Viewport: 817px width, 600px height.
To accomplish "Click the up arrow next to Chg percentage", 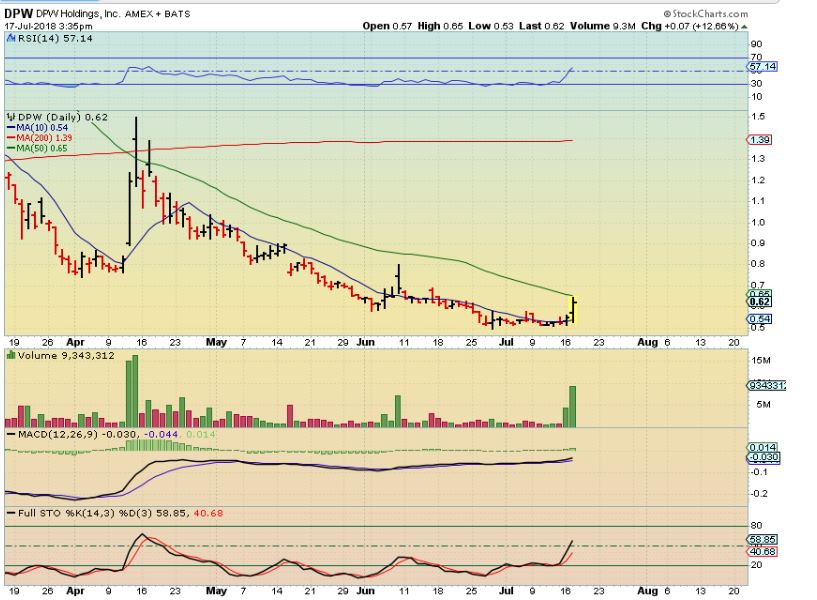I will 744,26.
